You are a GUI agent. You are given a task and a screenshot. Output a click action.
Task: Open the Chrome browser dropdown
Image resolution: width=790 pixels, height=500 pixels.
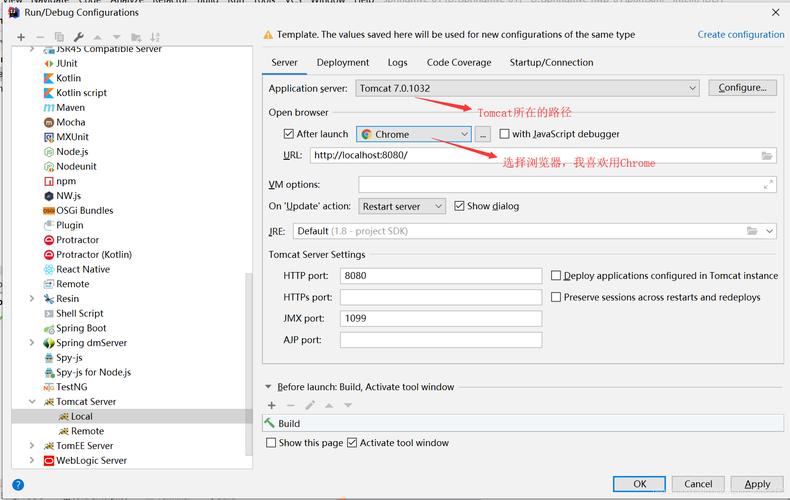click(414, 134)
